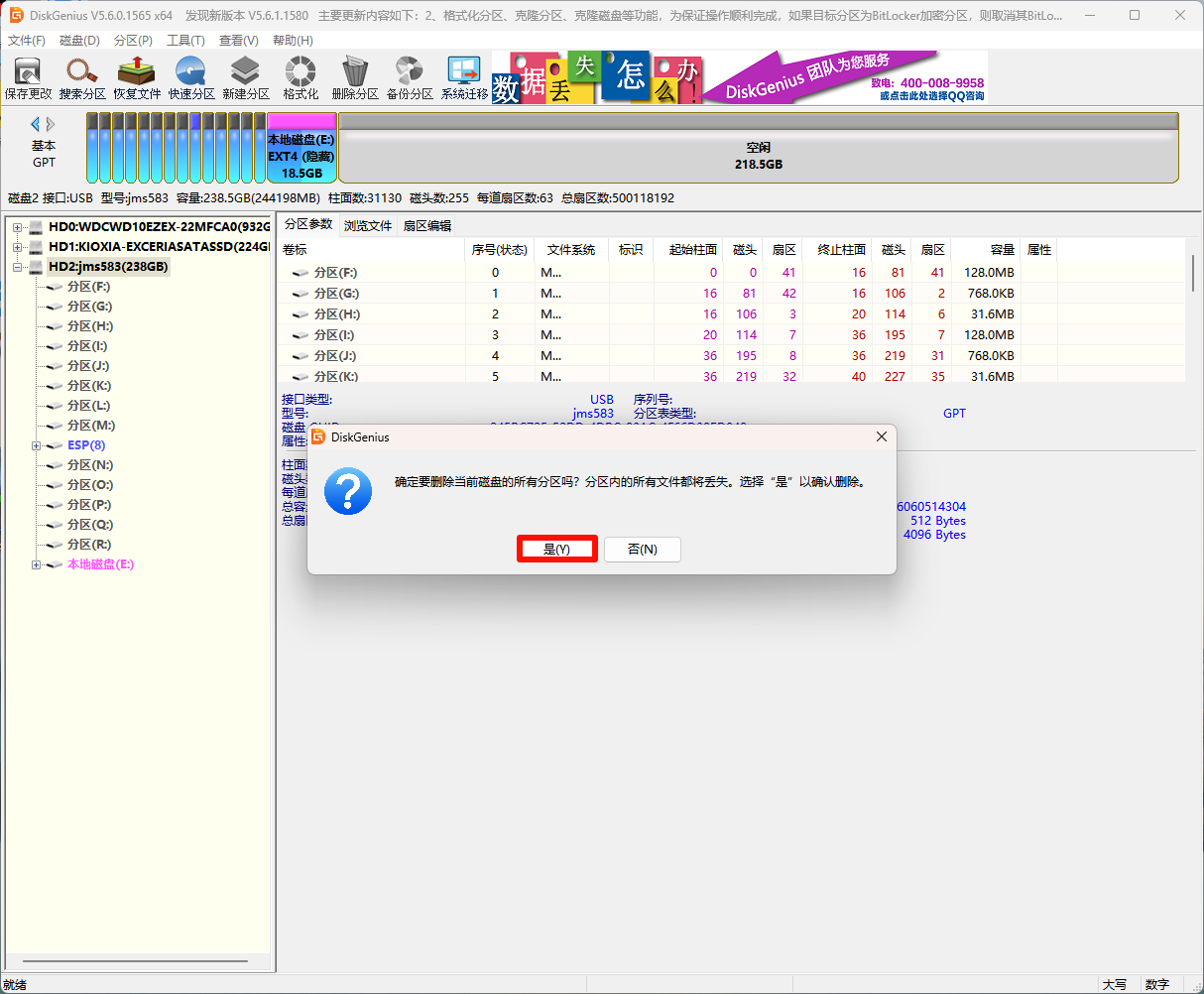Select the Quick Partition (快速分区) icon

(x=191, y=77)
